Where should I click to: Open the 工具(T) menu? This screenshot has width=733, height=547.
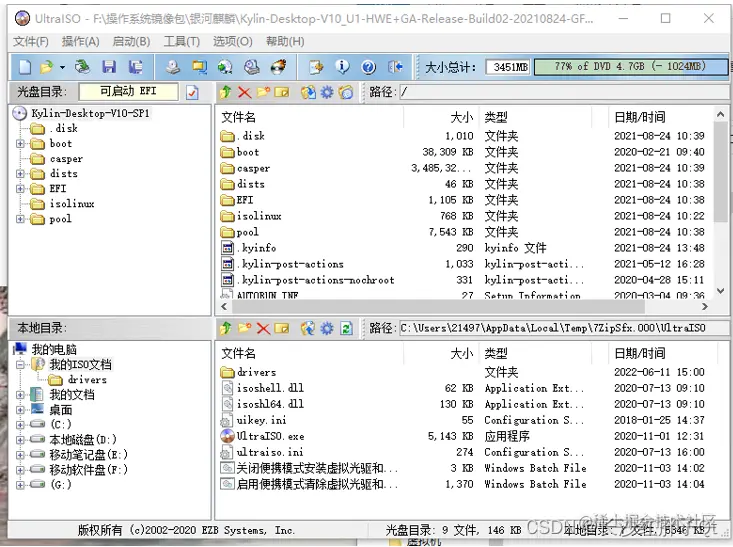[x=181, y=42]
